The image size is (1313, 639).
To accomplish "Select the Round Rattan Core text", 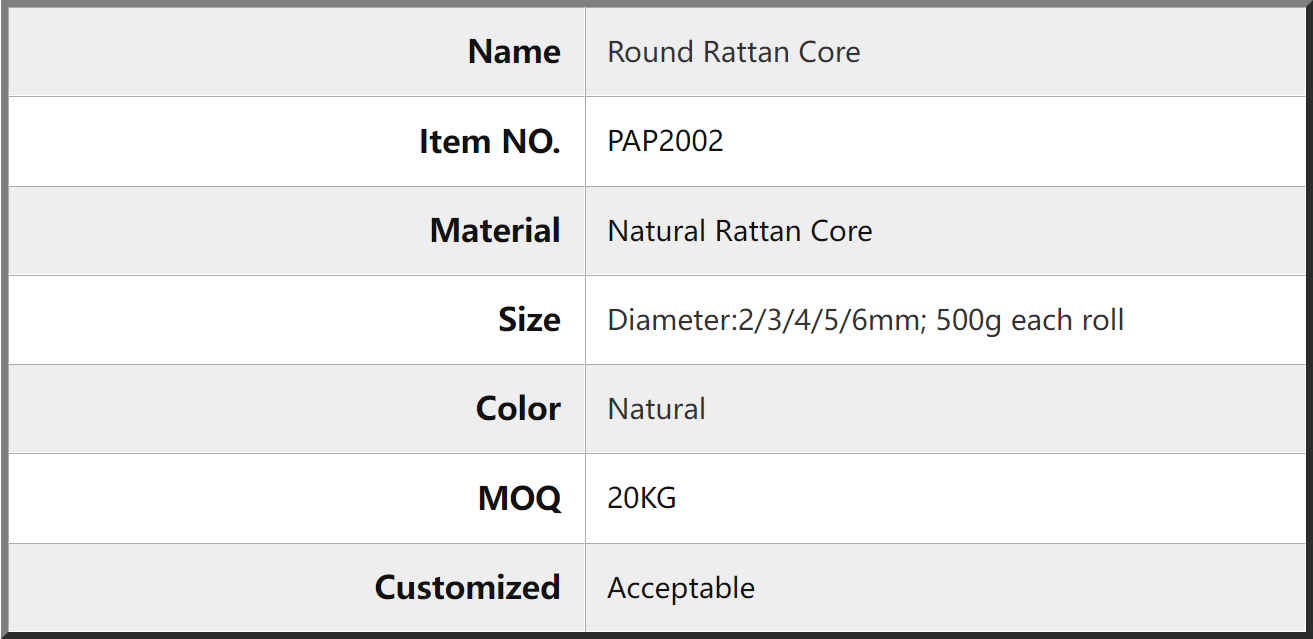I will [x=734, y=52].
